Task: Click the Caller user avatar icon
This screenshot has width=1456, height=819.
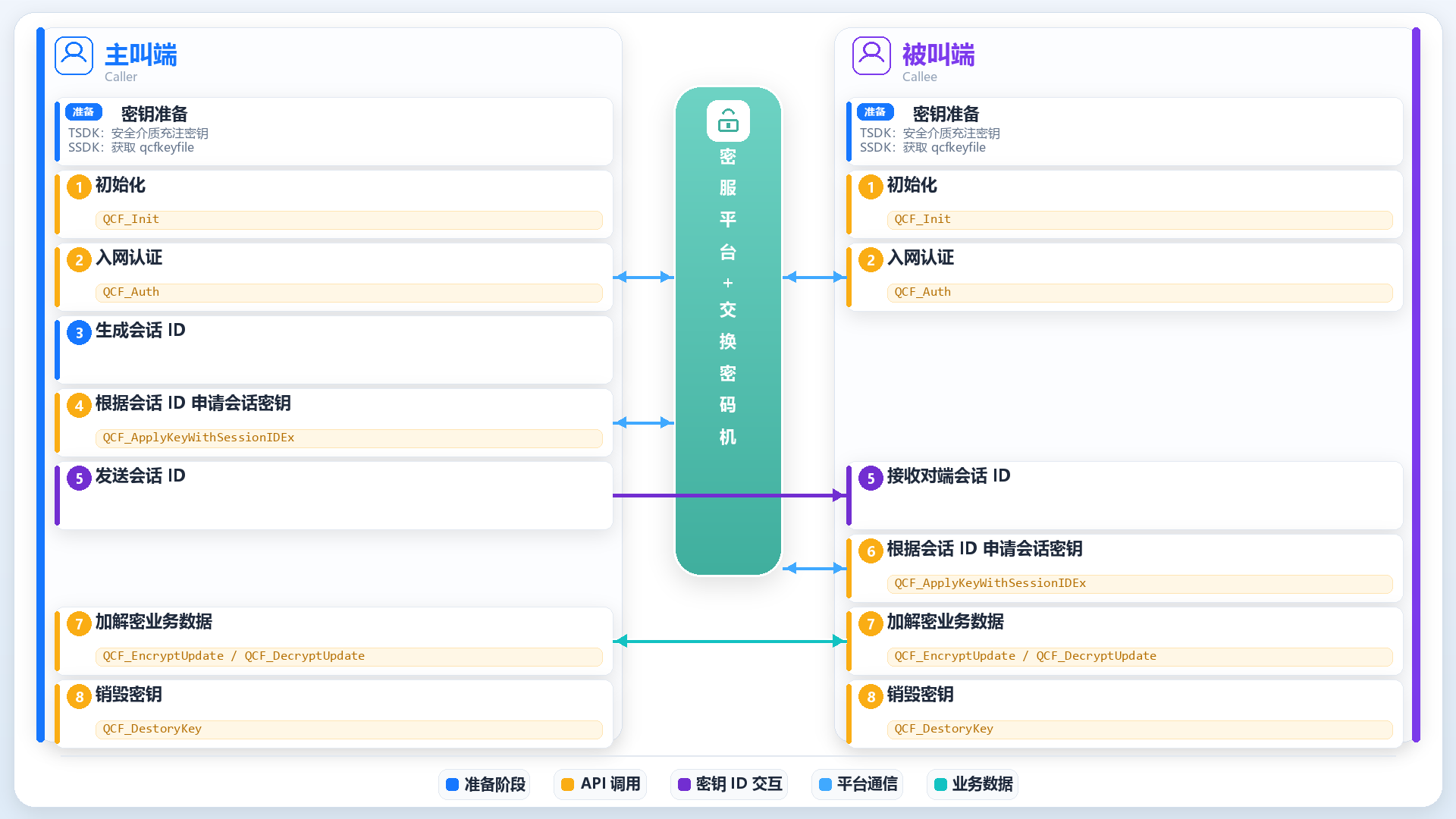Action: pos(74,55)
